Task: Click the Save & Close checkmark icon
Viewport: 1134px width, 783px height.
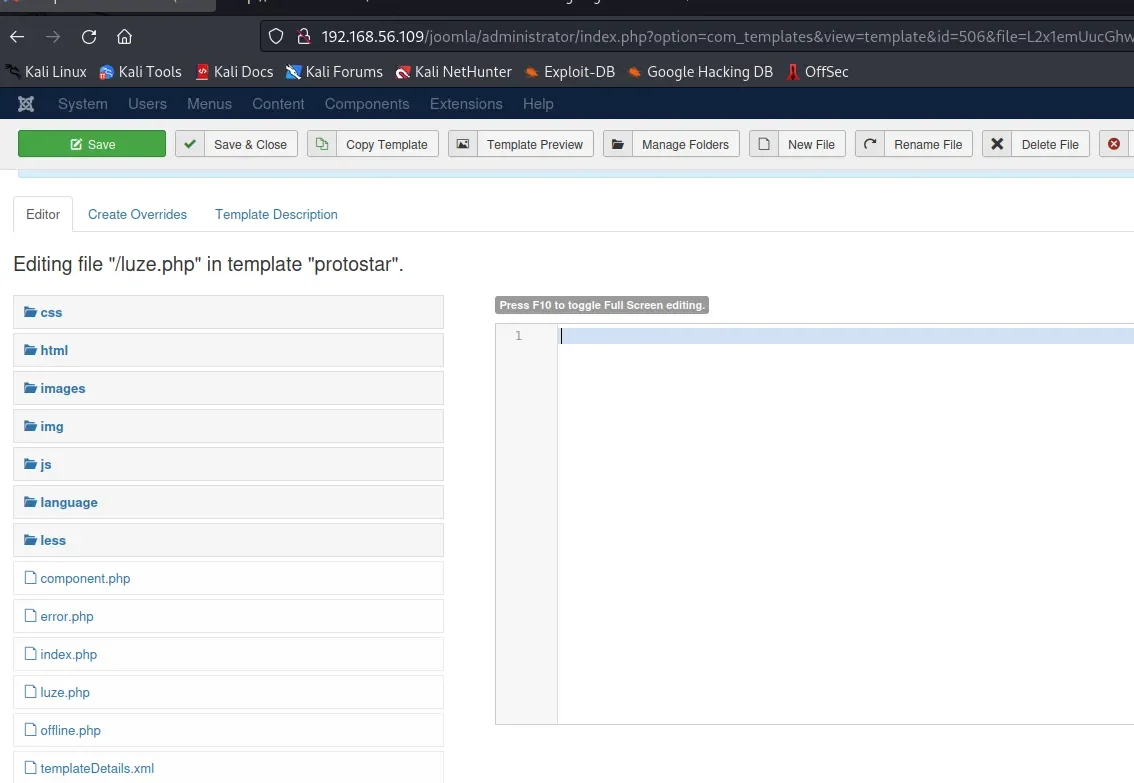Action: (190, 144)
